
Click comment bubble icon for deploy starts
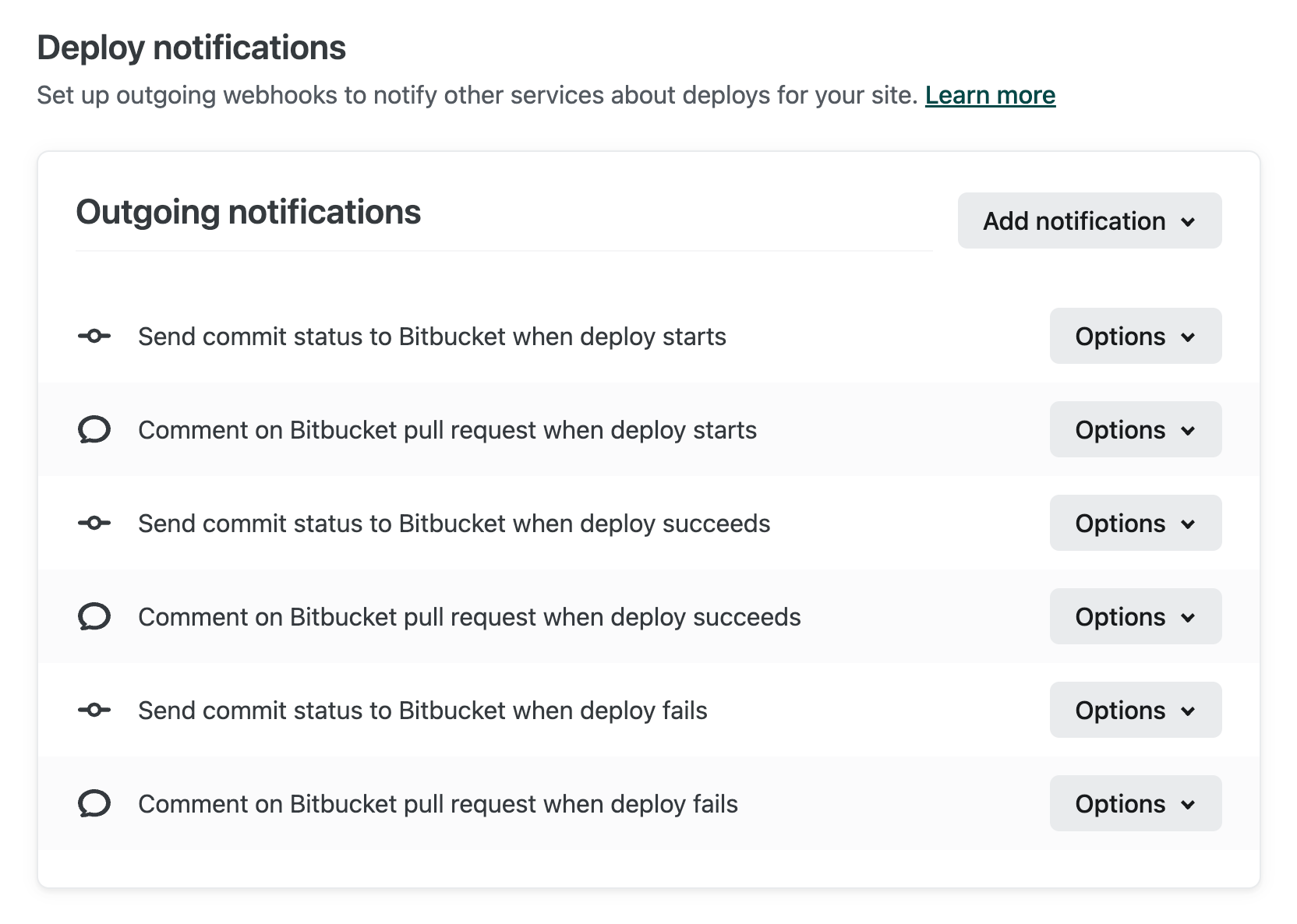94,430
